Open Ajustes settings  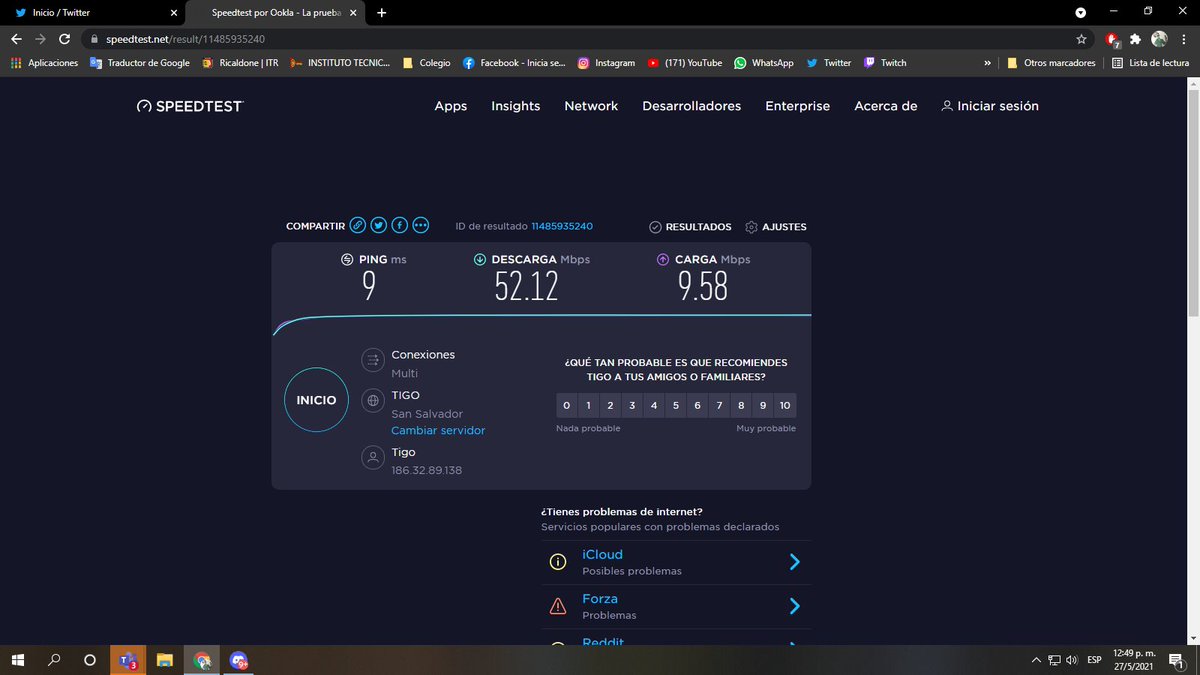776,227
